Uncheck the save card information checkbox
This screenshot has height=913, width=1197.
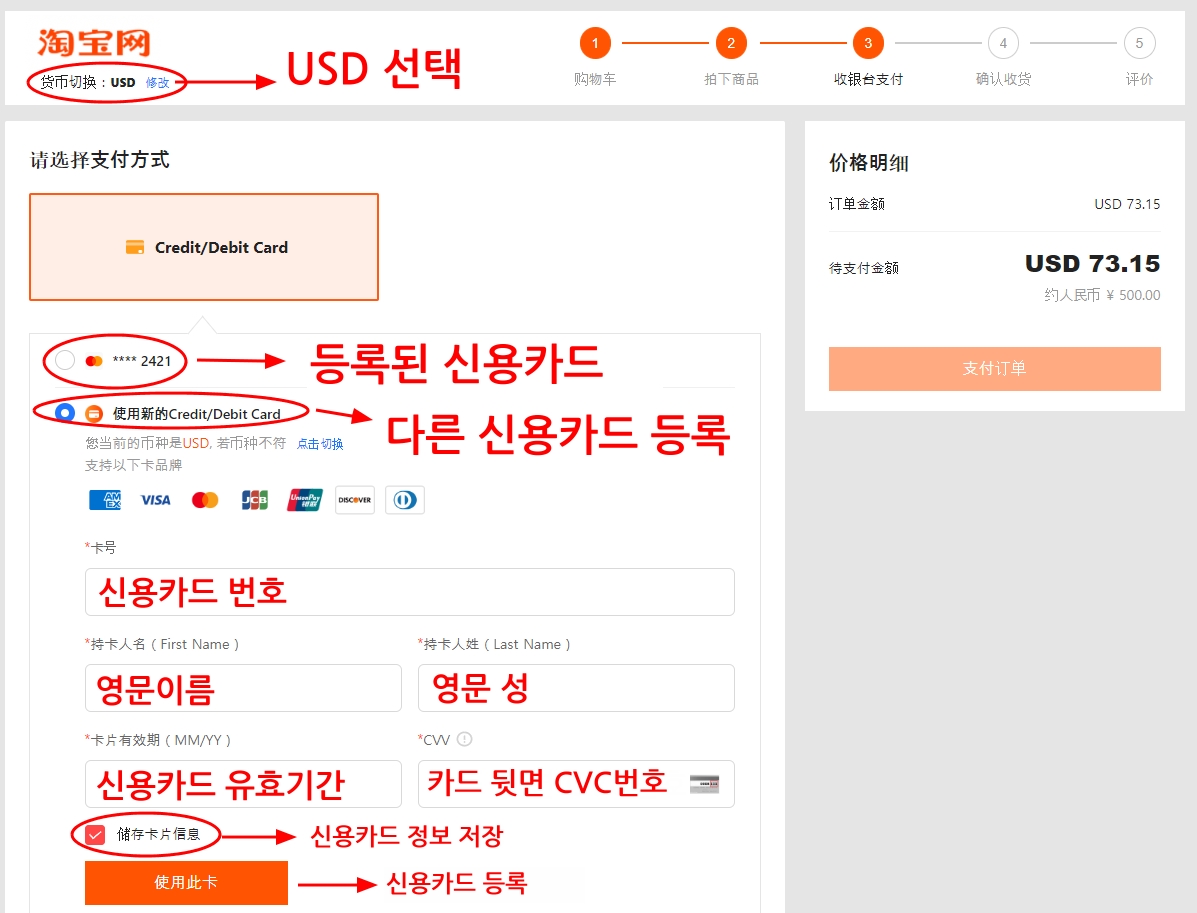(x=95, y=834)
